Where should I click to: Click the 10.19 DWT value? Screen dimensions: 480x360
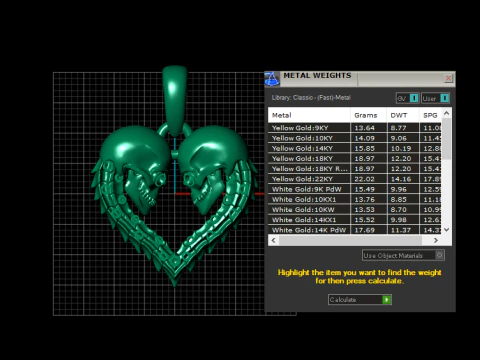pyautogui.click(x=401, y=148)
